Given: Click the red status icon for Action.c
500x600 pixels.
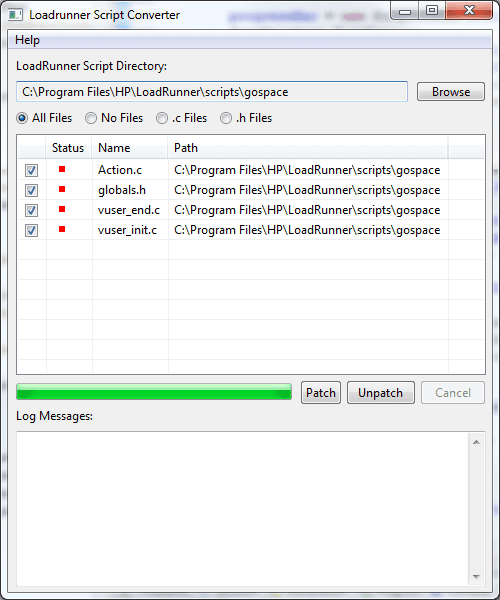Looking at the screenshot, I should coord(62,169).
